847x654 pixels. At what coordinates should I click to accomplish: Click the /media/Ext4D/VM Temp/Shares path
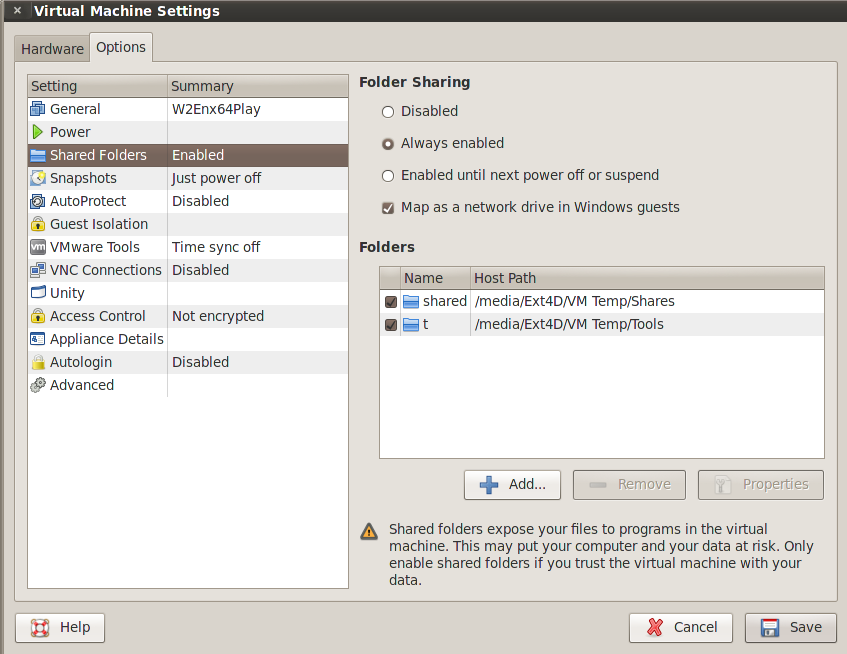coord(575,301)
